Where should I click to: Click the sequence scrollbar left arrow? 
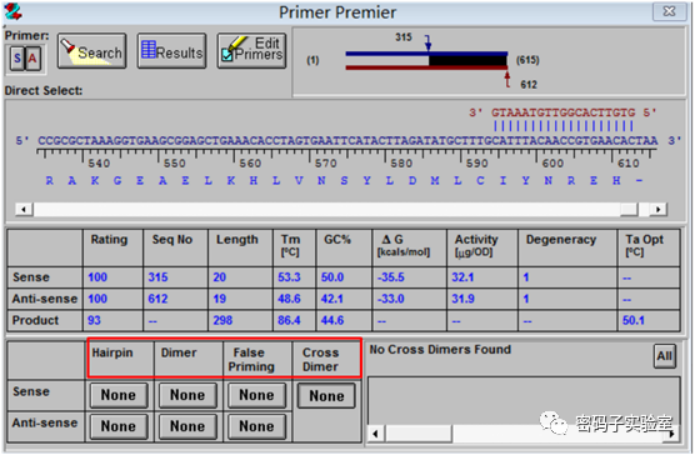tap(24, 209)
